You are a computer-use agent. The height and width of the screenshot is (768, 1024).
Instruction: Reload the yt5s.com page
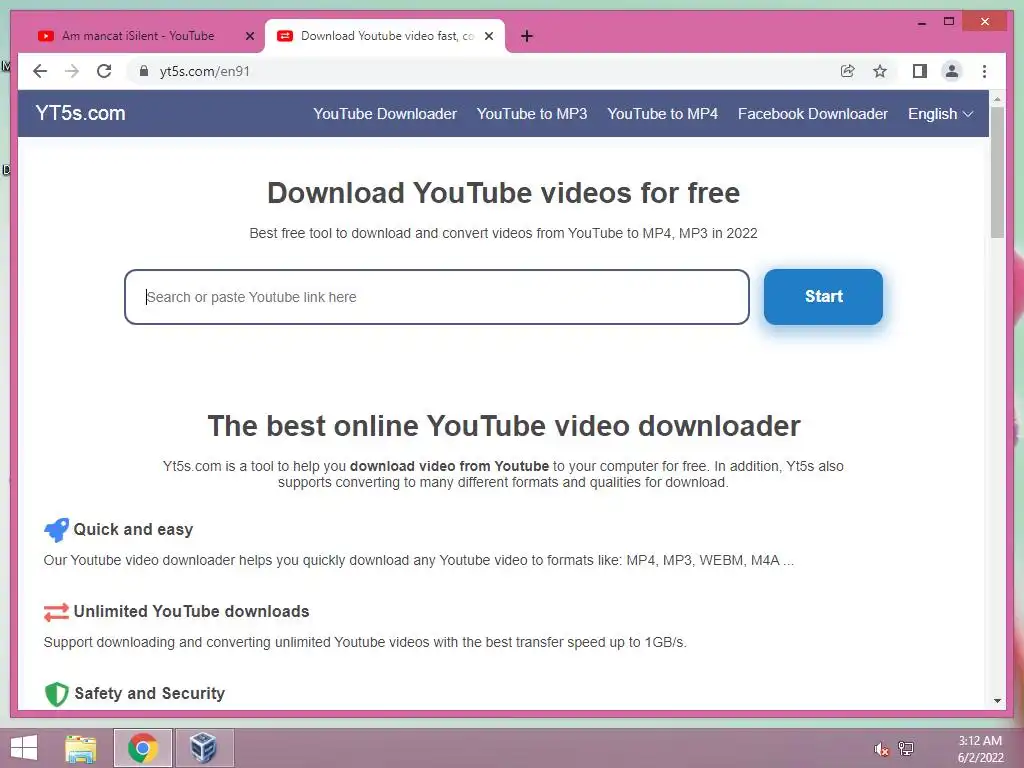coord(104,71)
